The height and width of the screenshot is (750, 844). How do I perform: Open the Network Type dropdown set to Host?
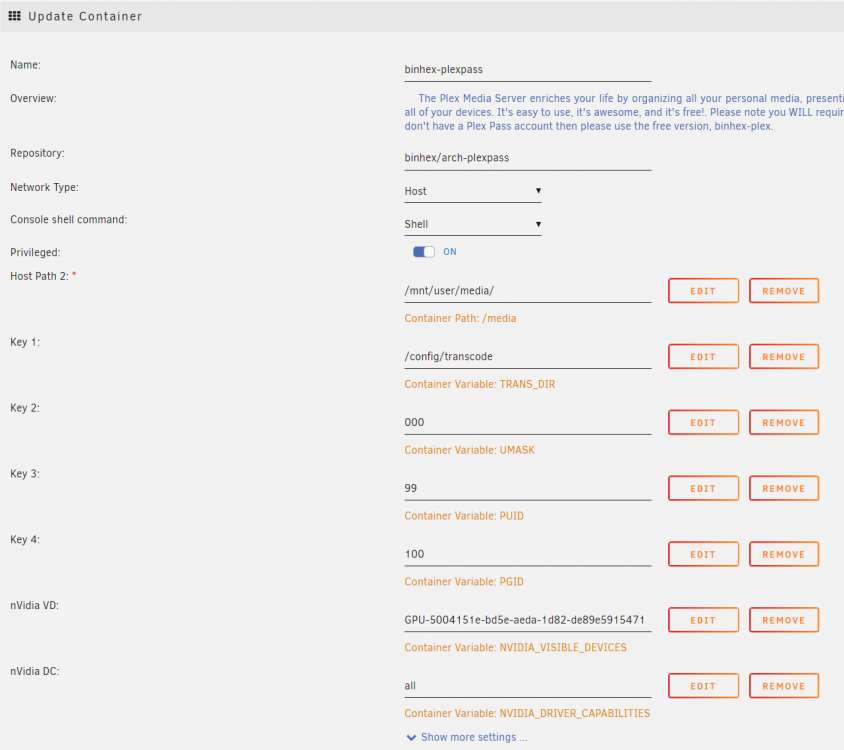pos(473,191)
